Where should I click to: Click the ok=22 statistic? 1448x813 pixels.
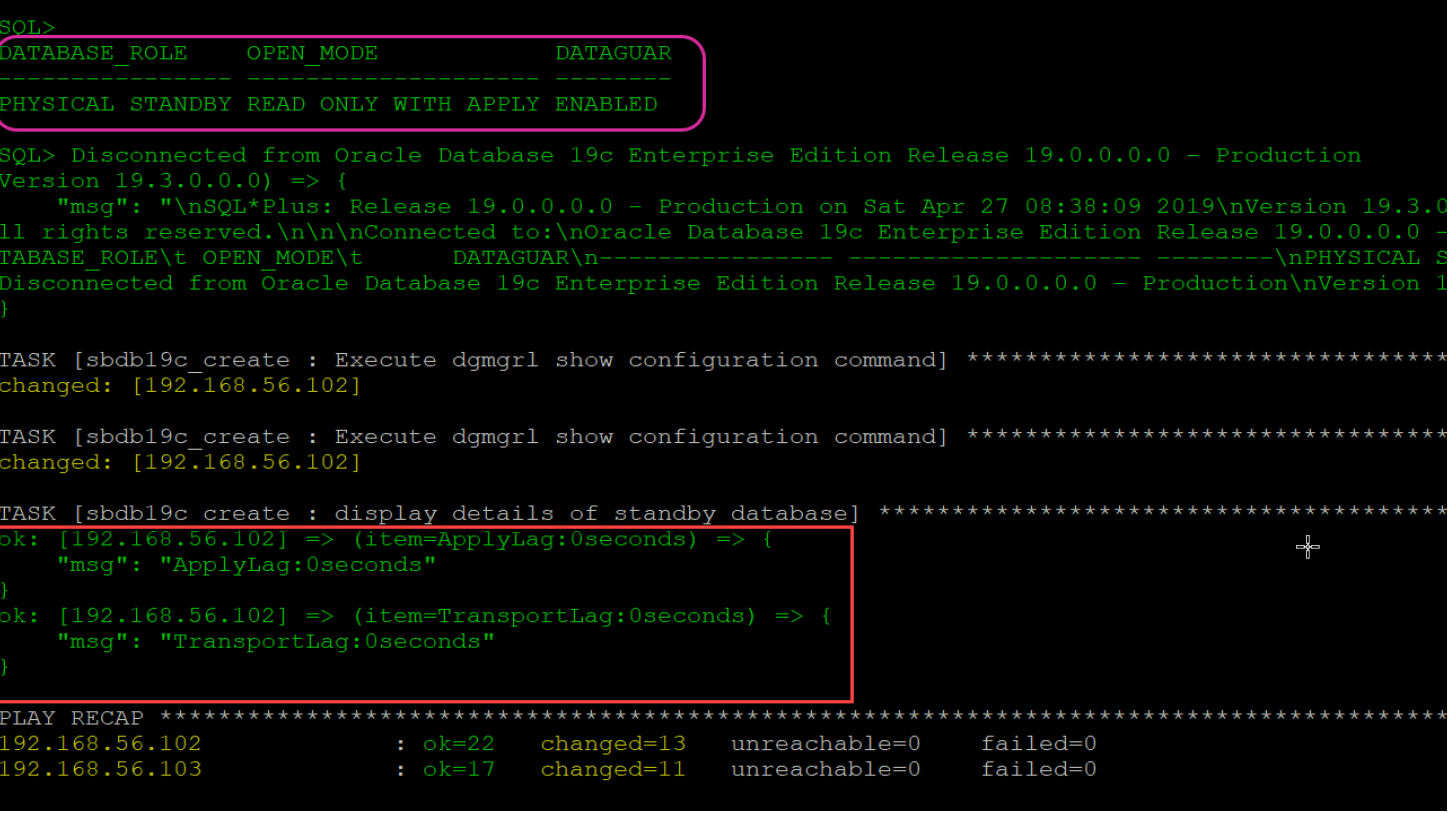coord(462,743)
